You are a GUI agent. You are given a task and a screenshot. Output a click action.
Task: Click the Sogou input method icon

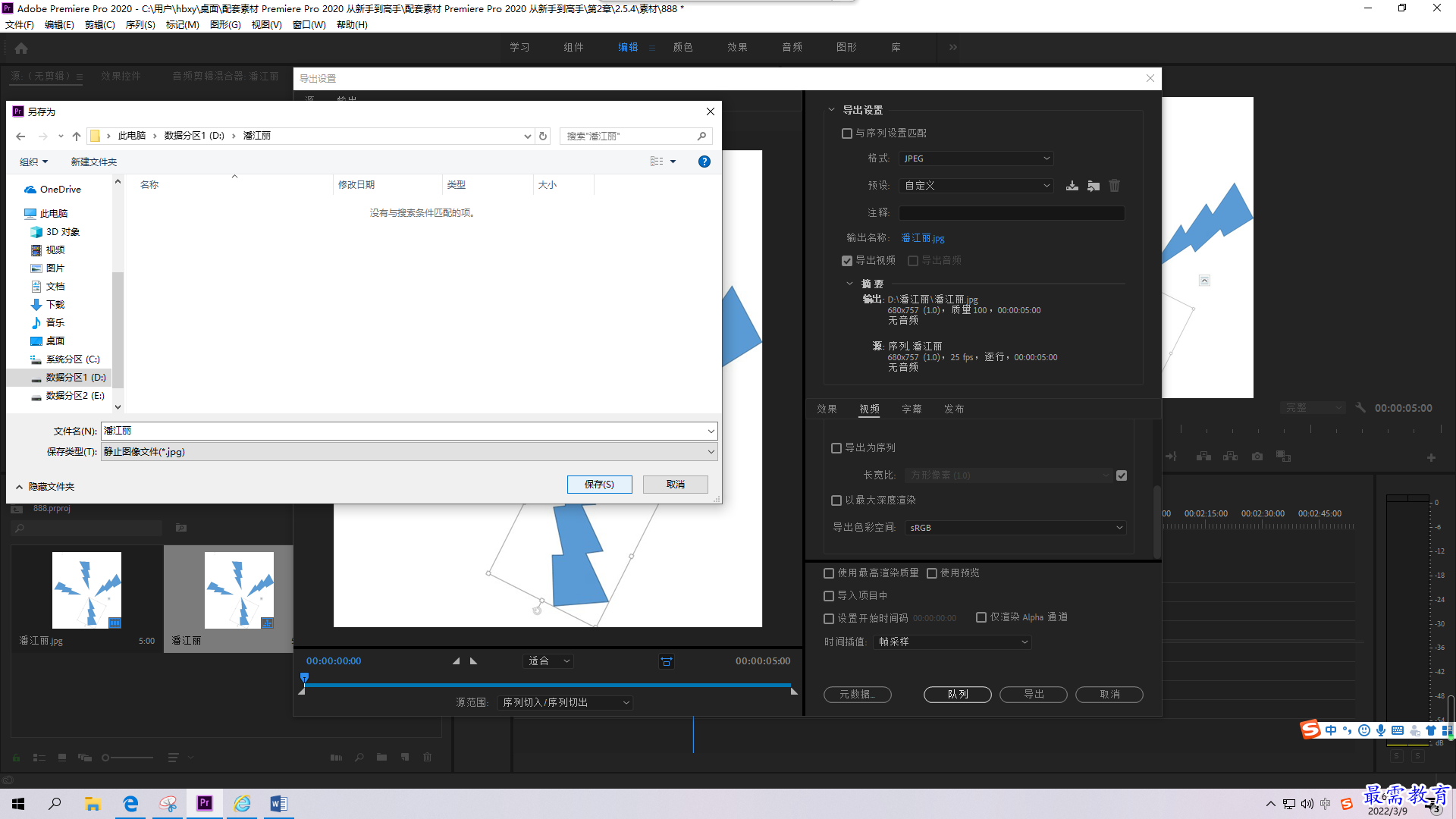(x=1310, y=730)
